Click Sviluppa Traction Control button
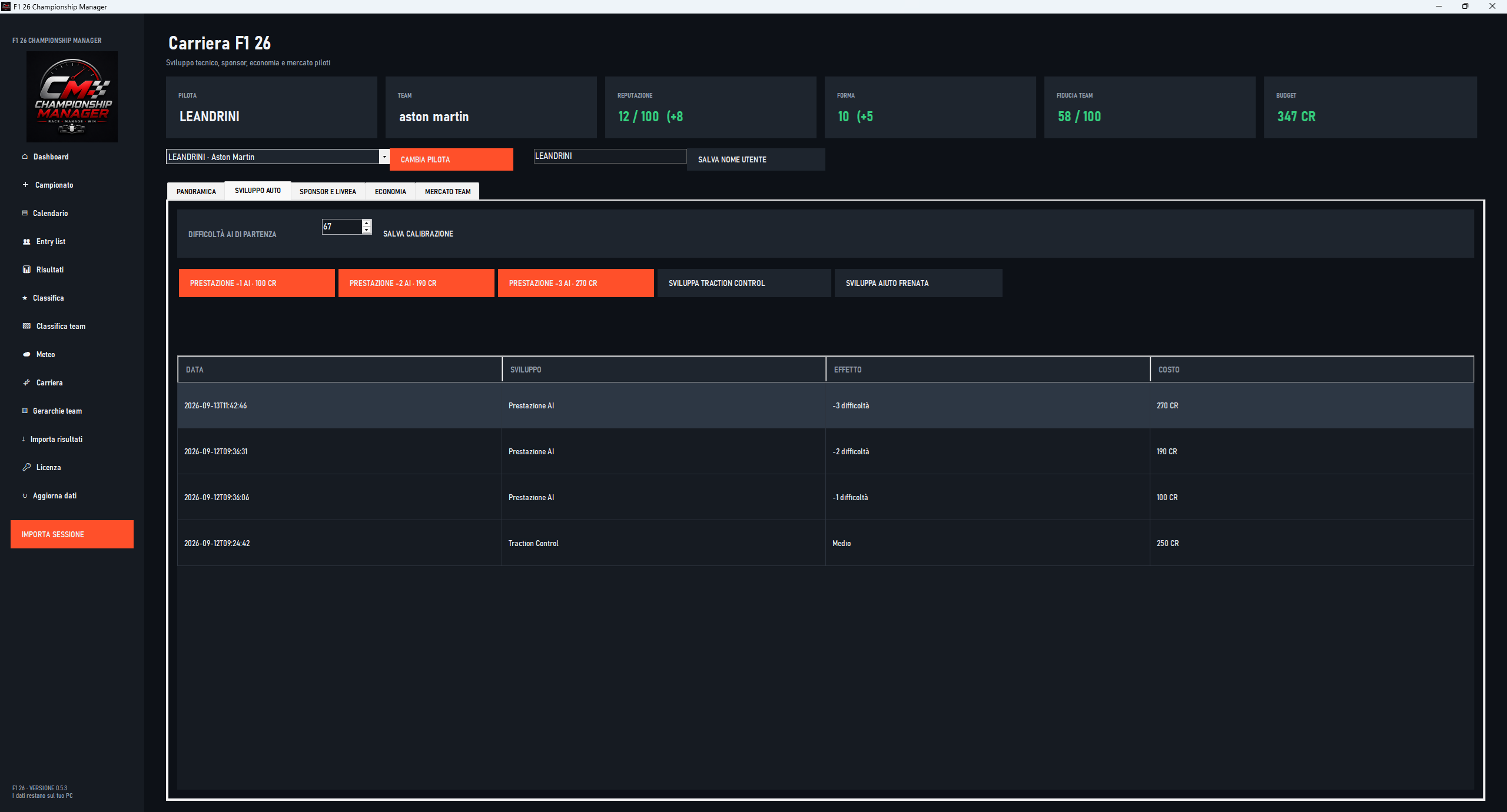Image resolution: width=1507 pixels, height=812 pixels. point(744,283)
